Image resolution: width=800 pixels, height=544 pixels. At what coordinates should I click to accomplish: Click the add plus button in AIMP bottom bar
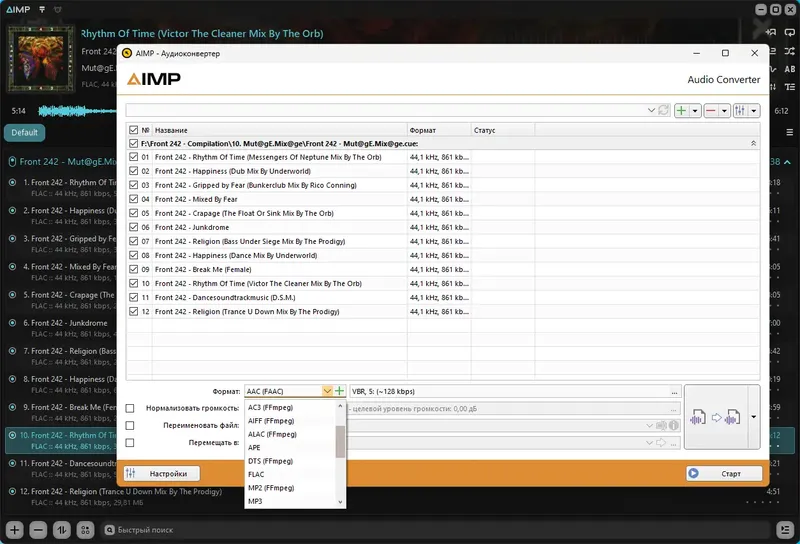pos(15,530)
